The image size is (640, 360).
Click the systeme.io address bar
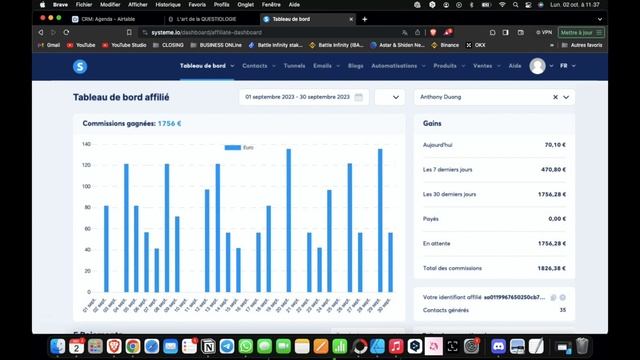[x=269, y=32]
